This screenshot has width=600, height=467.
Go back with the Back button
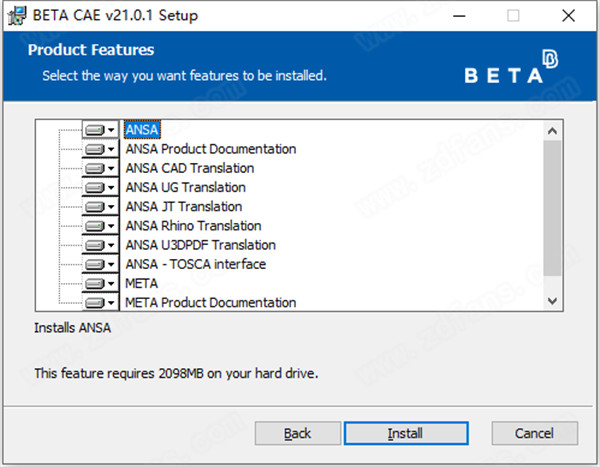coord(297,433)
